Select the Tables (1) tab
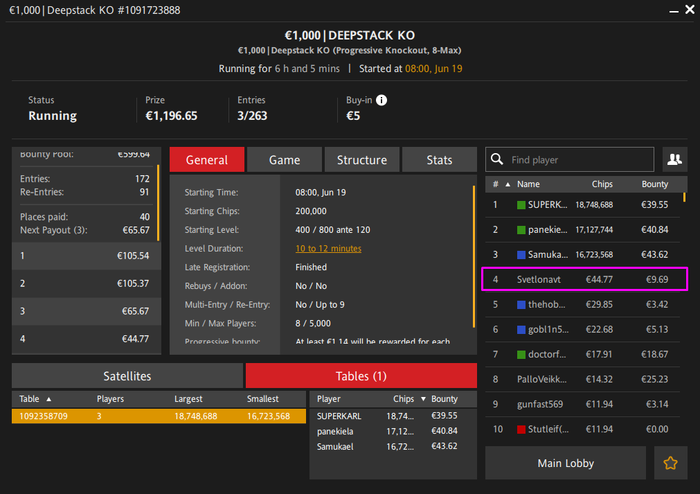 [x=361, y=376]
